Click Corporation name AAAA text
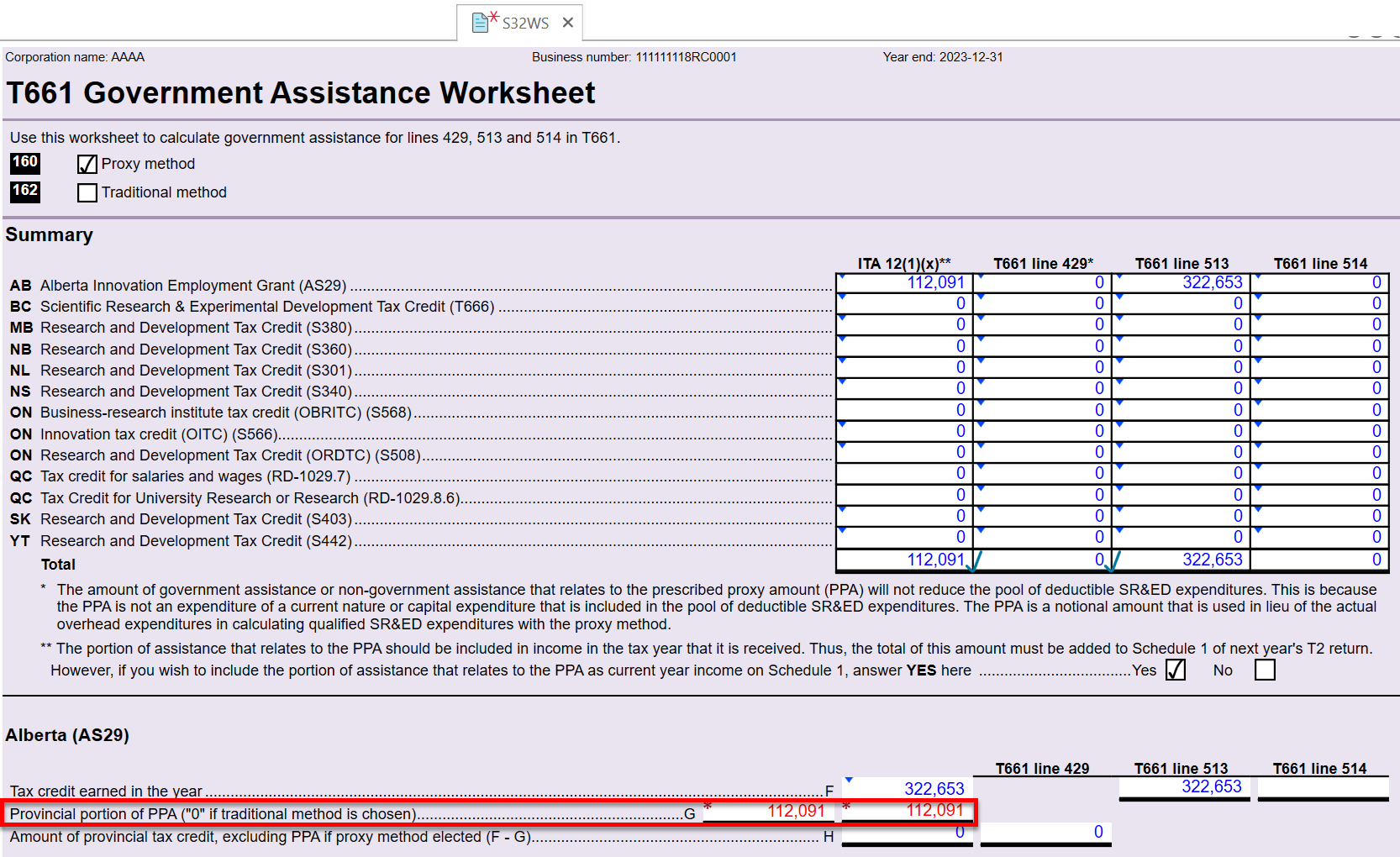 click(75, 57)
